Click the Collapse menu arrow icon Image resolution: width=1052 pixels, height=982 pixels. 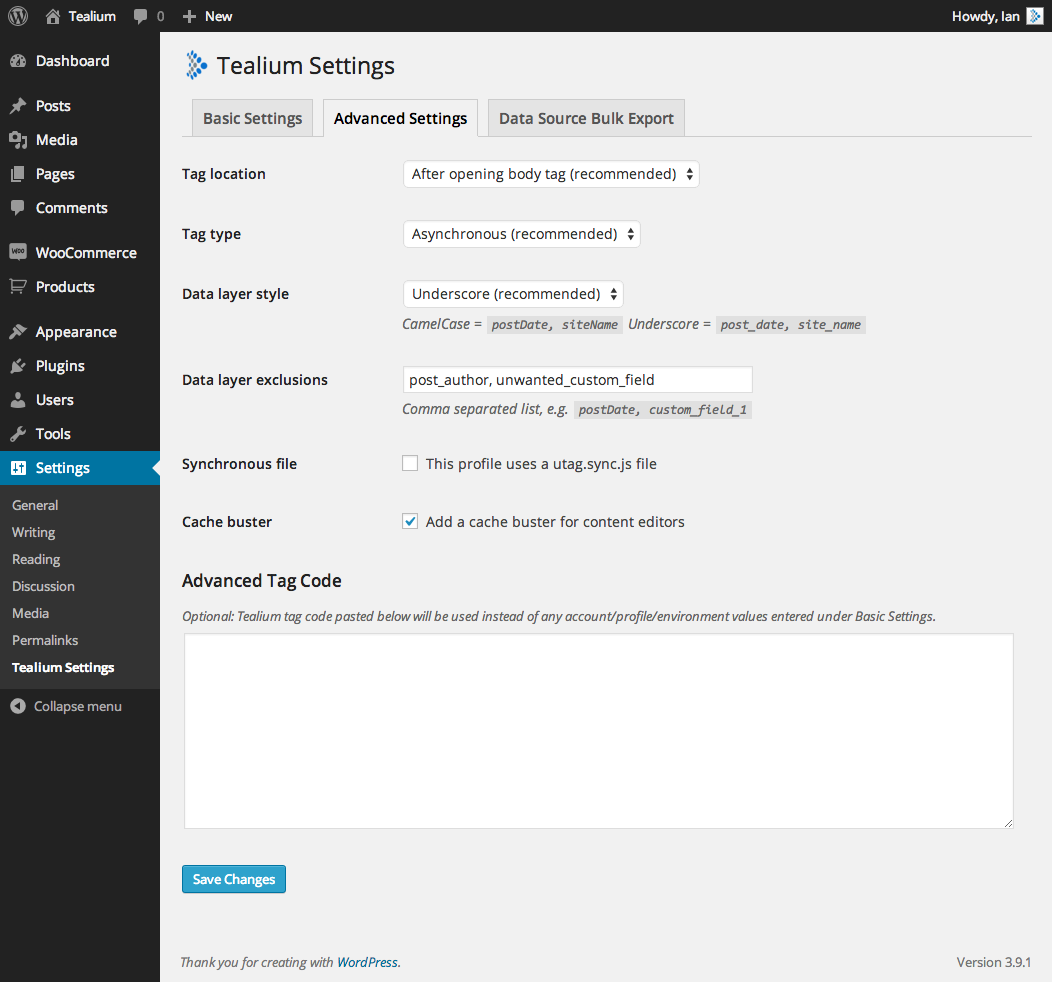pos(18,706)
